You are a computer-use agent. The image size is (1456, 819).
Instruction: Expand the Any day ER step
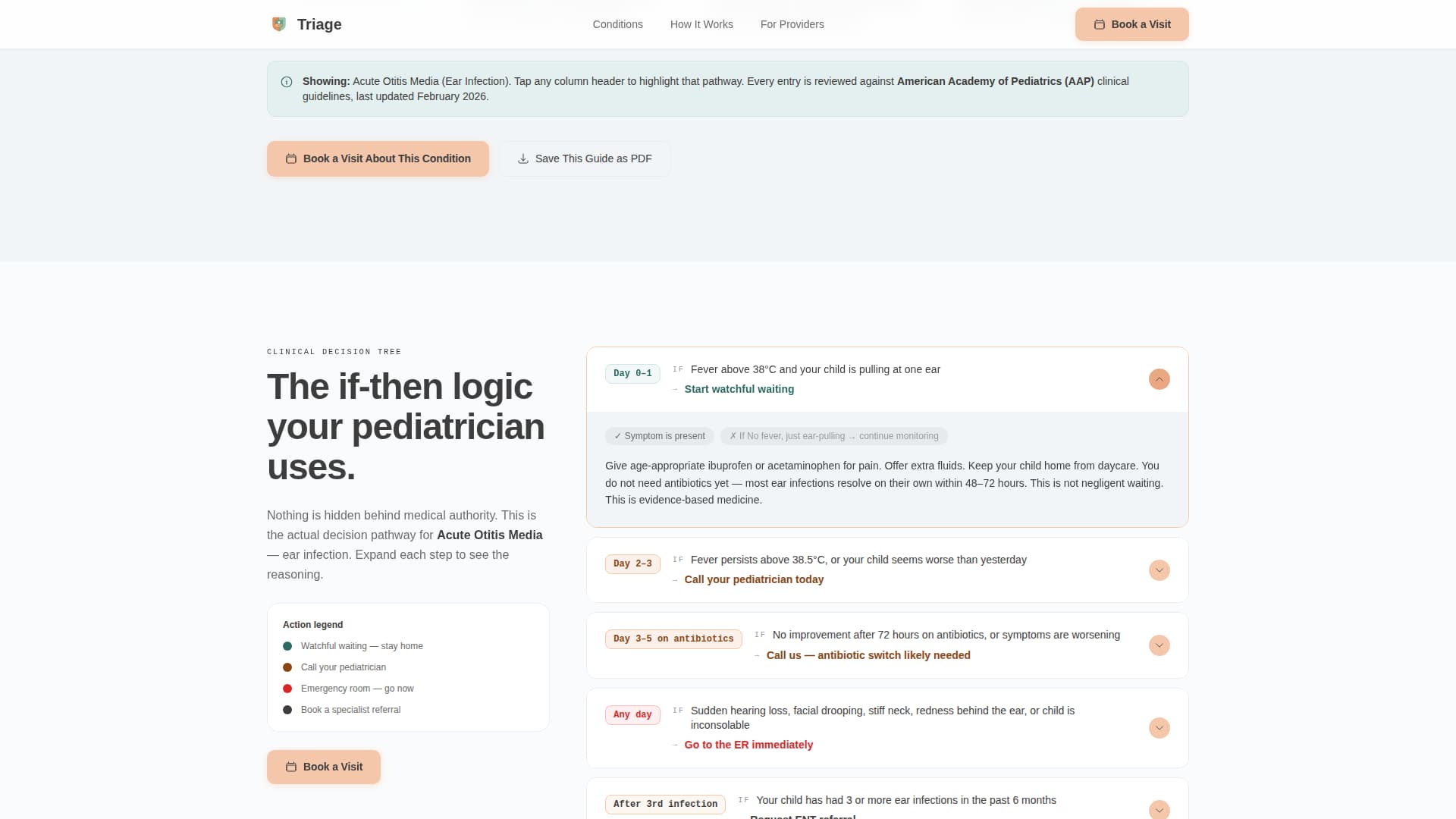pyautogui.click(x=1159, y=728)
